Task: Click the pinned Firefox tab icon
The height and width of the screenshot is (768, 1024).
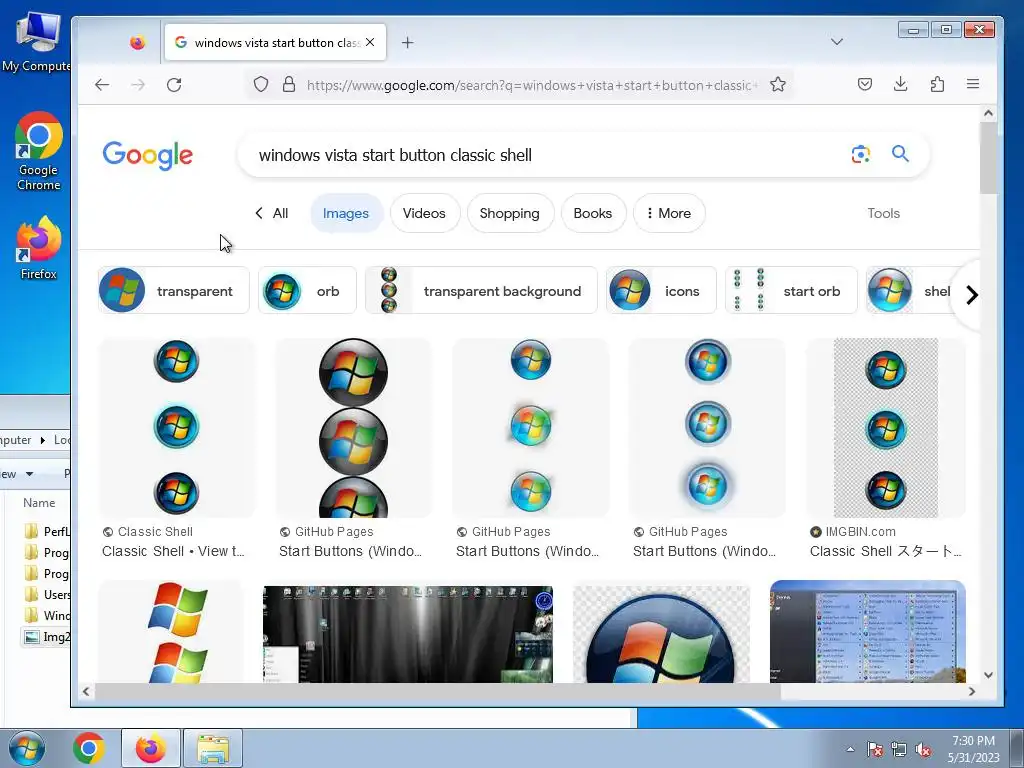Action: [x=137, y=42]
